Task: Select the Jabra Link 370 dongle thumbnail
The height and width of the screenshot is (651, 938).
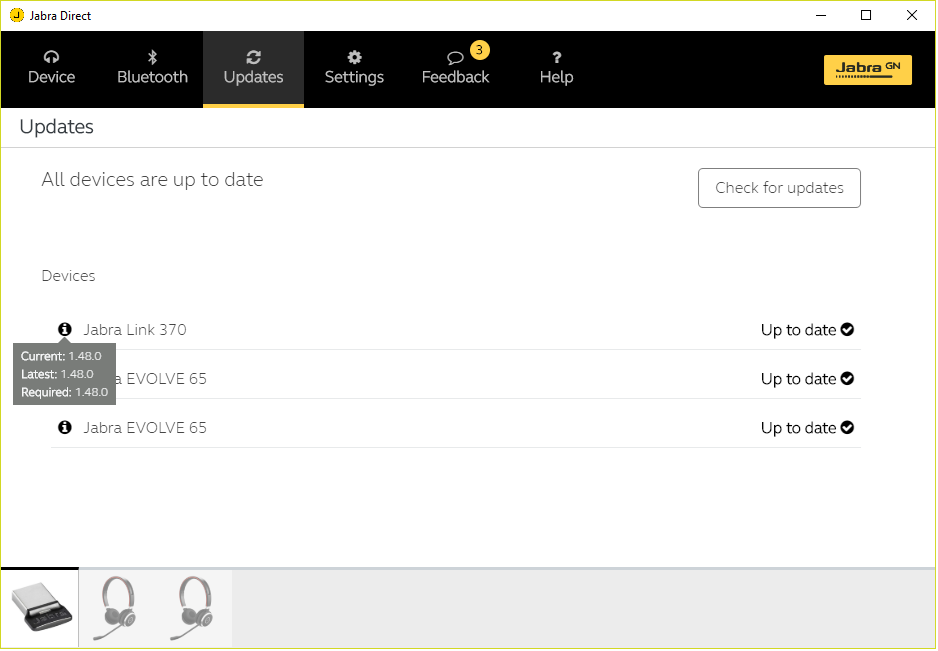Action: [x=40, y=609]
